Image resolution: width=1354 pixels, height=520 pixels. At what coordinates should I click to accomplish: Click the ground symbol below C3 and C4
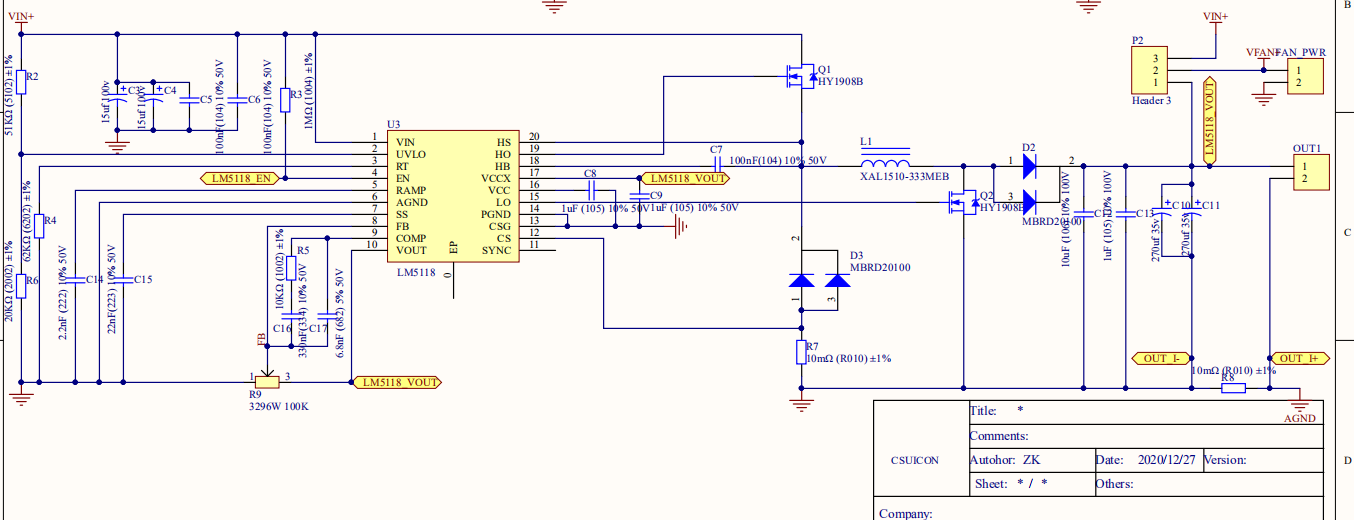click(x=118, y=146)
